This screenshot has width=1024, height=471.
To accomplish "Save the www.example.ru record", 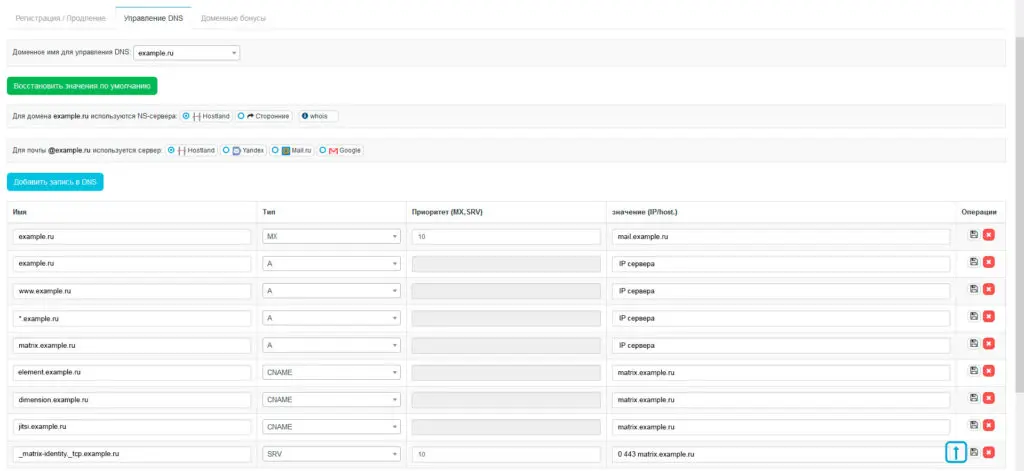I will pos(974,289).
